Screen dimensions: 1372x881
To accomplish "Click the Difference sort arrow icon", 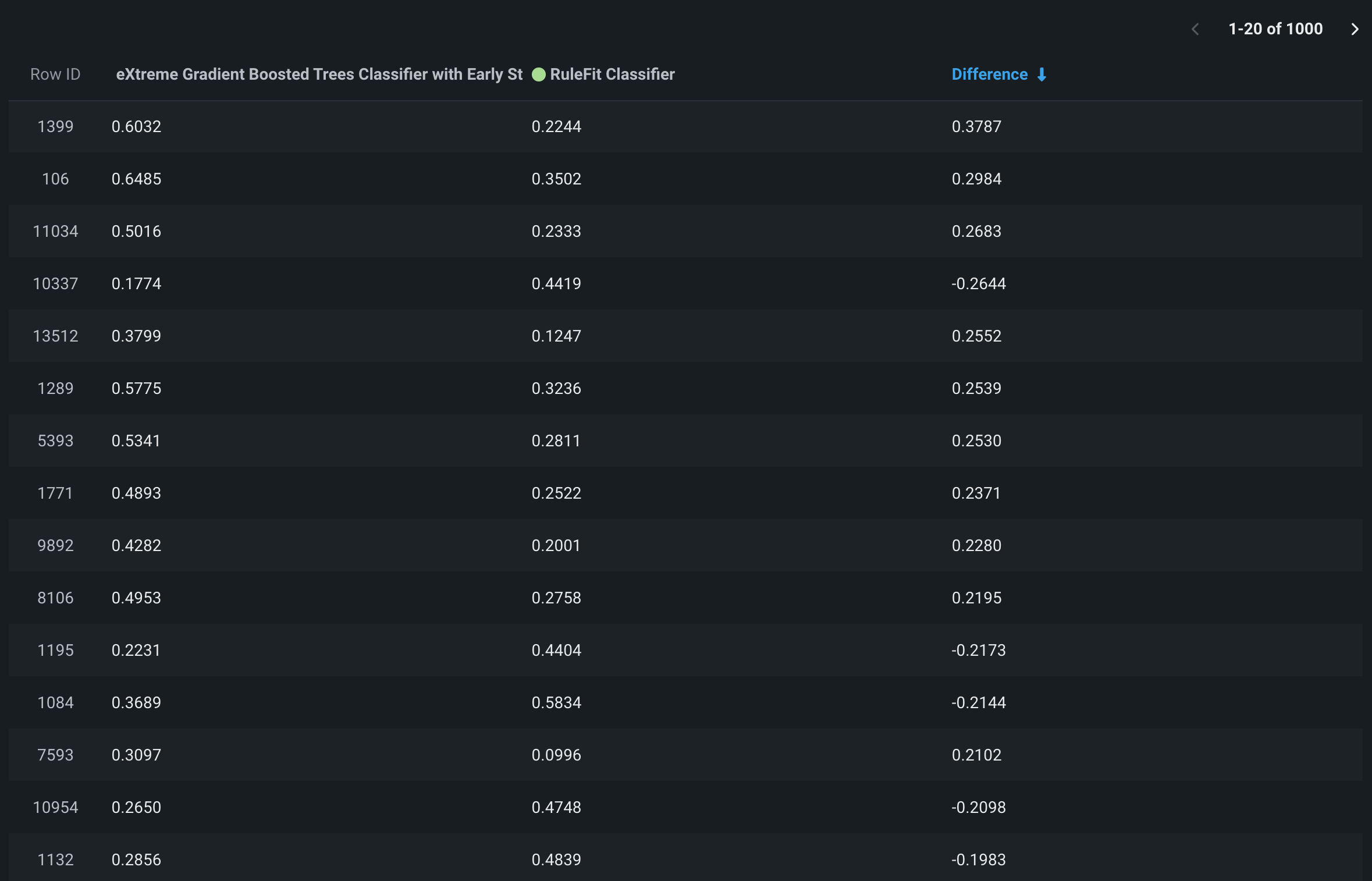I will pyautogui.click(x=1042, y=74).
